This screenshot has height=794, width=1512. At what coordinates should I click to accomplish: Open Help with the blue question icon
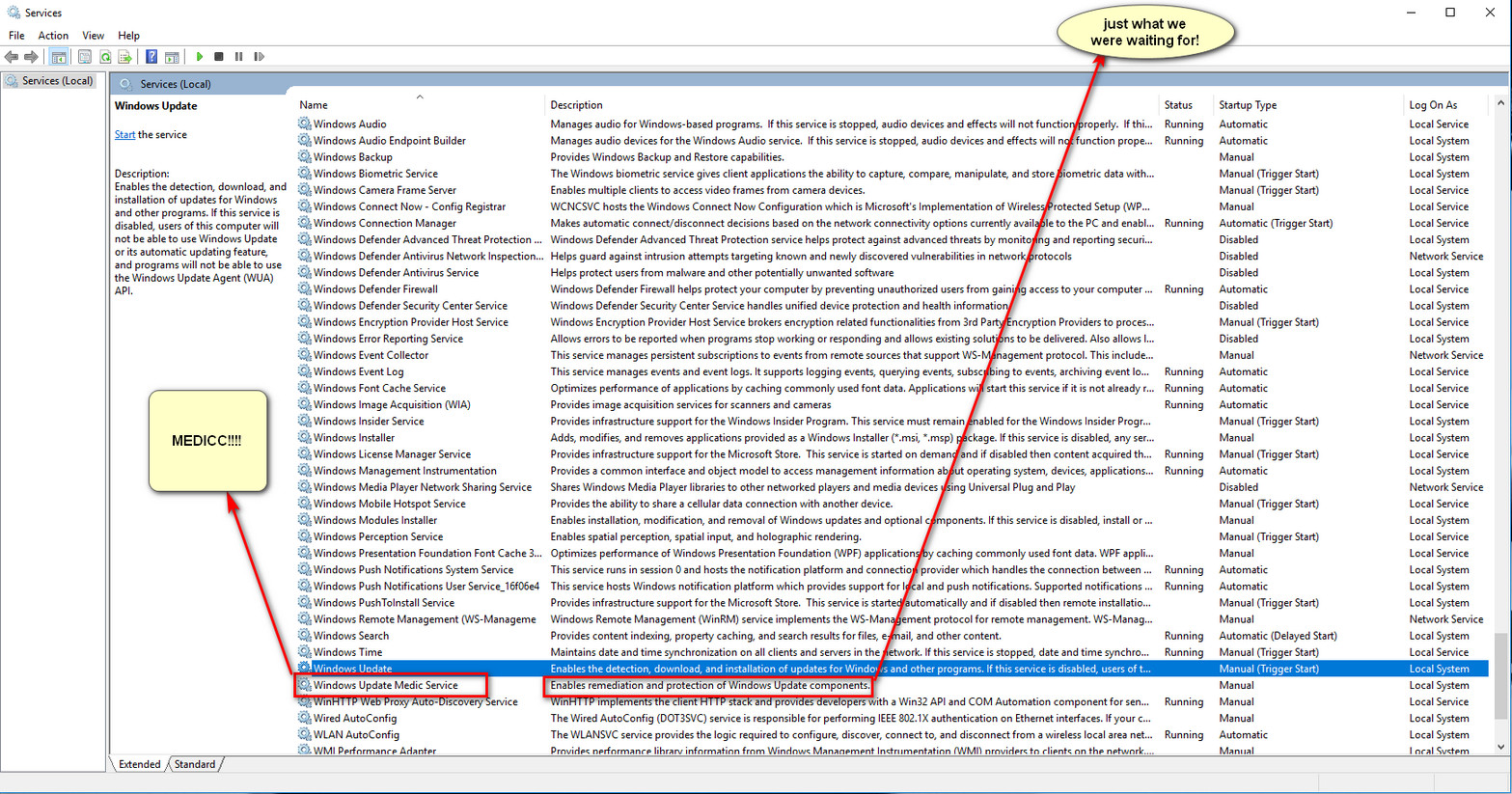151,57
